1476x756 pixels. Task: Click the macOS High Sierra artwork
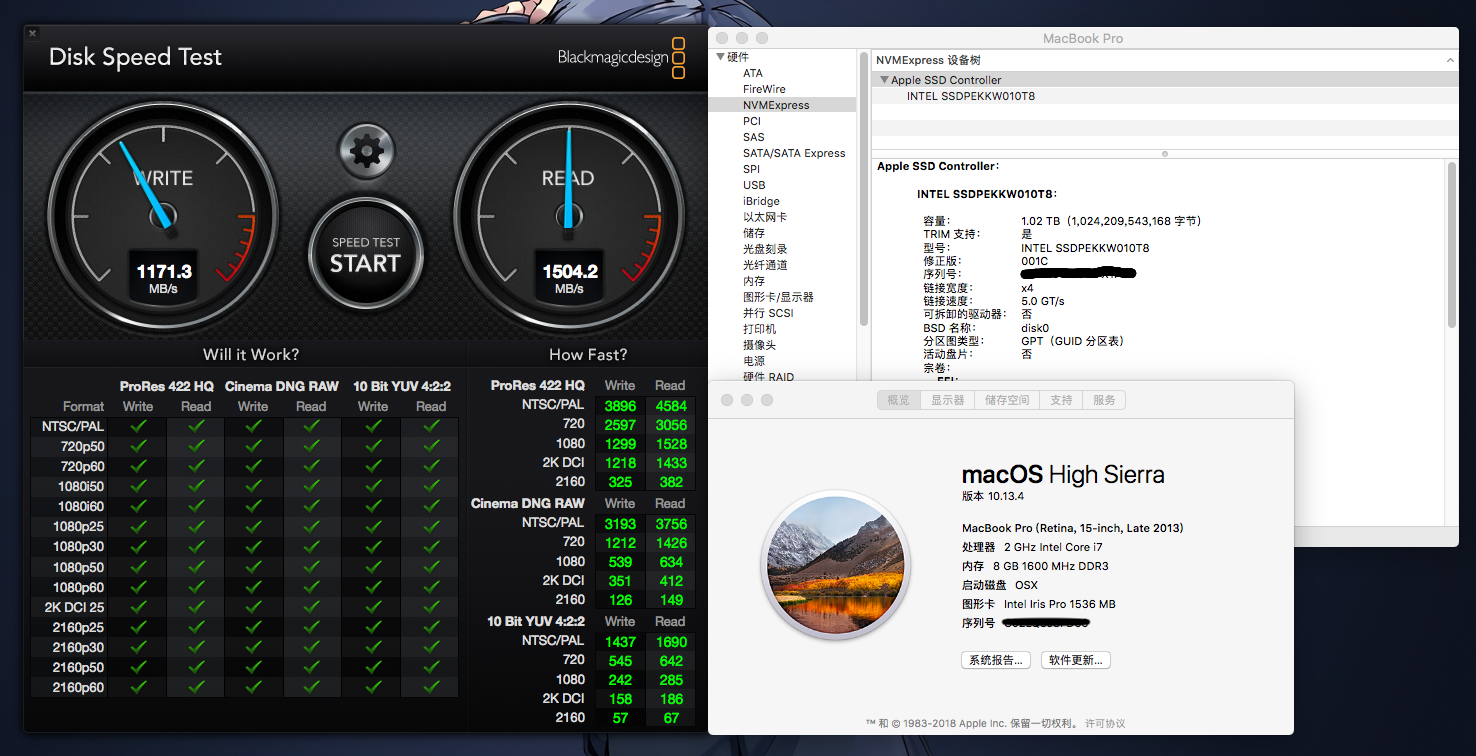pyautogui.click(x=834, y=565)
